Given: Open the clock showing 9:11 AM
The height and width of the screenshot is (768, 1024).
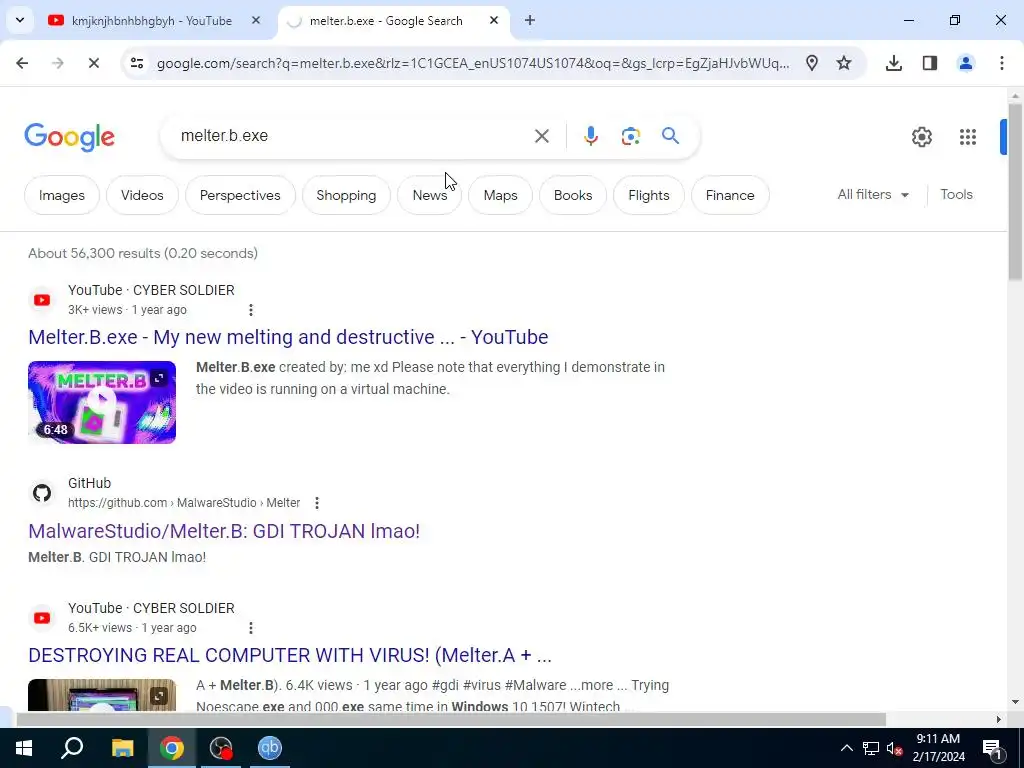Looking at the screenshot, I should point(938,748).
